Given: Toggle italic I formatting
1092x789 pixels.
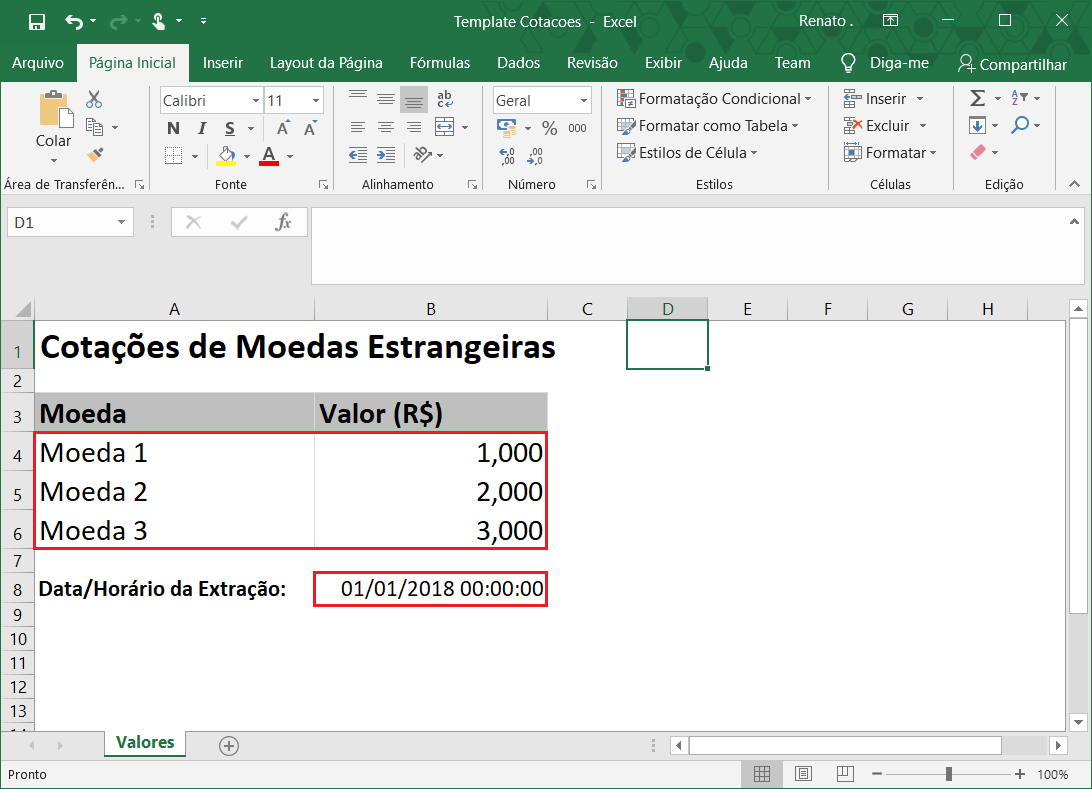Looking at the screenshot, I should click(202, 128).
